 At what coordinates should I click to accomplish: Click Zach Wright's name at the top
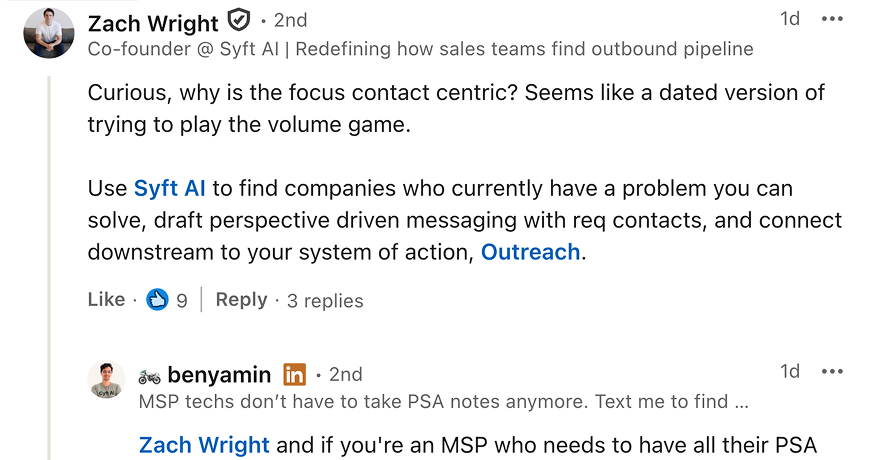(153, 22)
